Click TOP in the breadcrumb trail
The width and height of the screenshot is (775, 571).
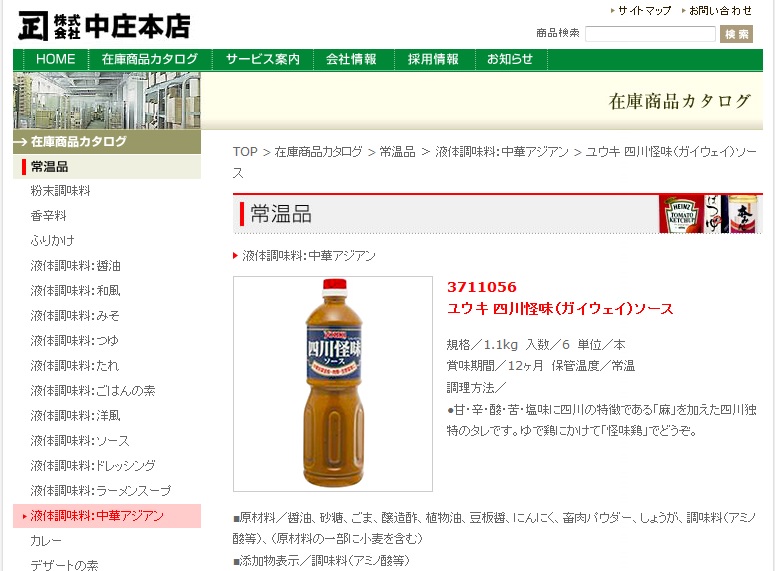point(245,152)
